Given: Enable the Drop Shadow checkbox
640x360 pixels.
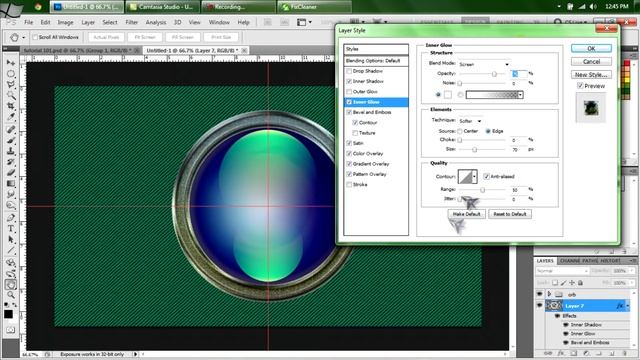Looking at the screenshot, I should click(x=349, y=71).
